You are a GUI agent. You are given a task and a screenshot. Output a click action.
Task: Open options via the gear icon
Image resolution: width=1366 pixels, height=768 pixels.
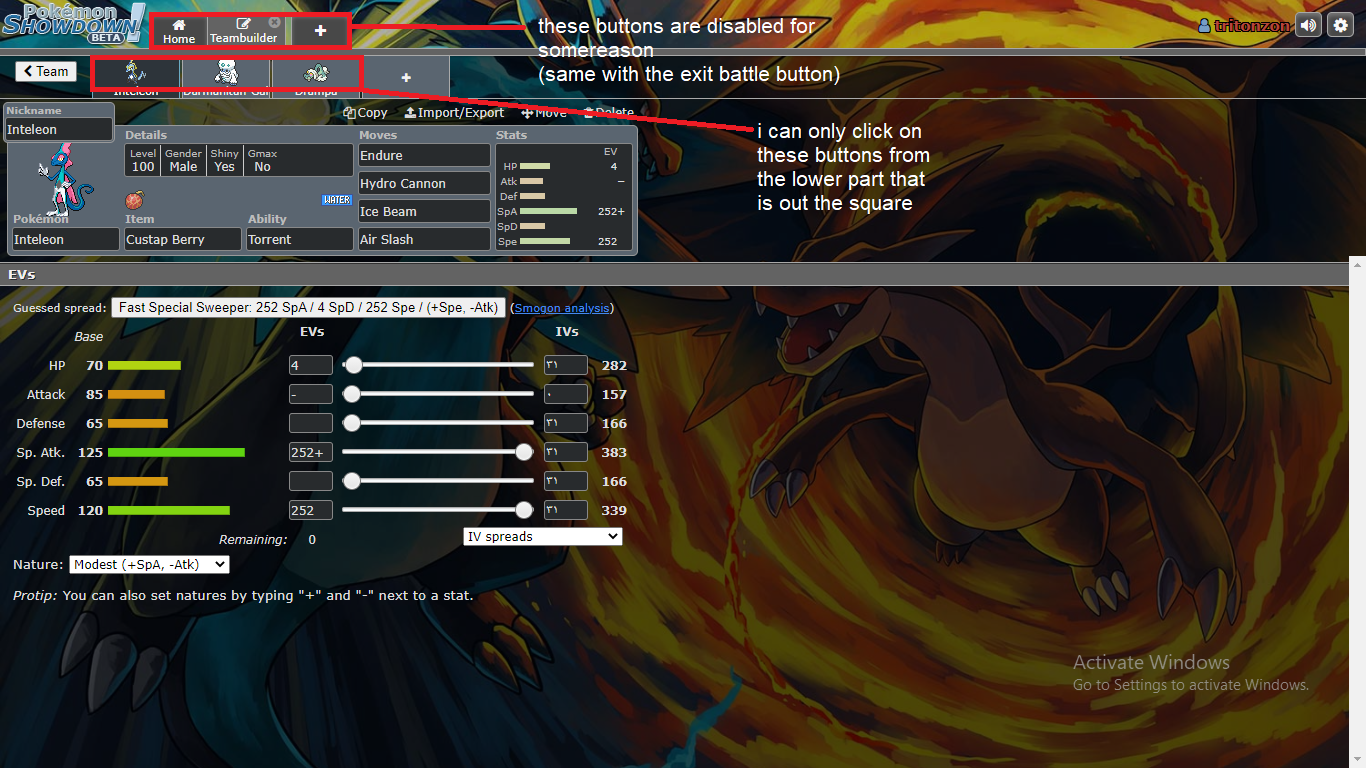(1340, 25)
